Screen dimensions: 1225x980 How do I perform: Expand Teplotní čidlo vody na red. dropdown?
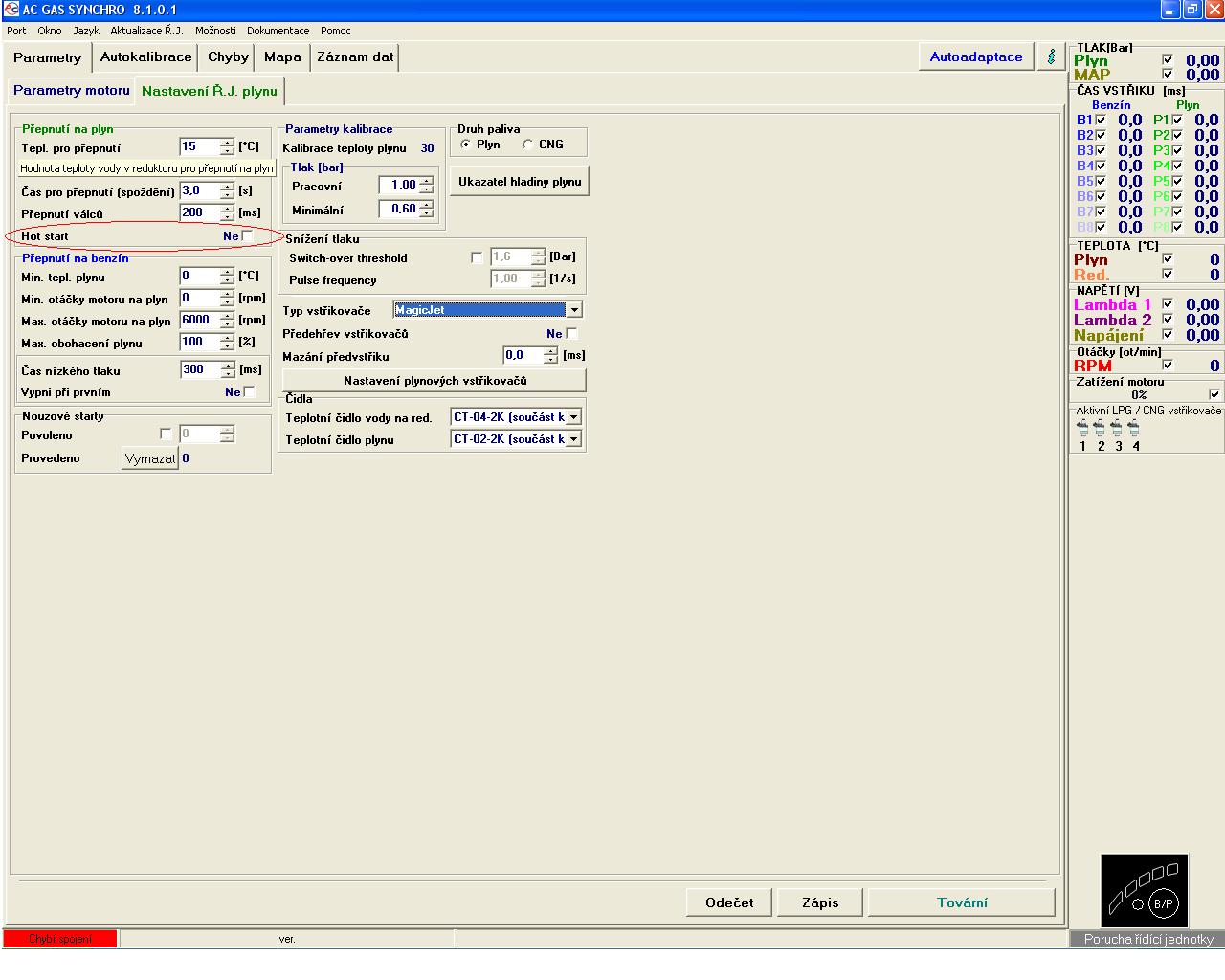[573, 417]
